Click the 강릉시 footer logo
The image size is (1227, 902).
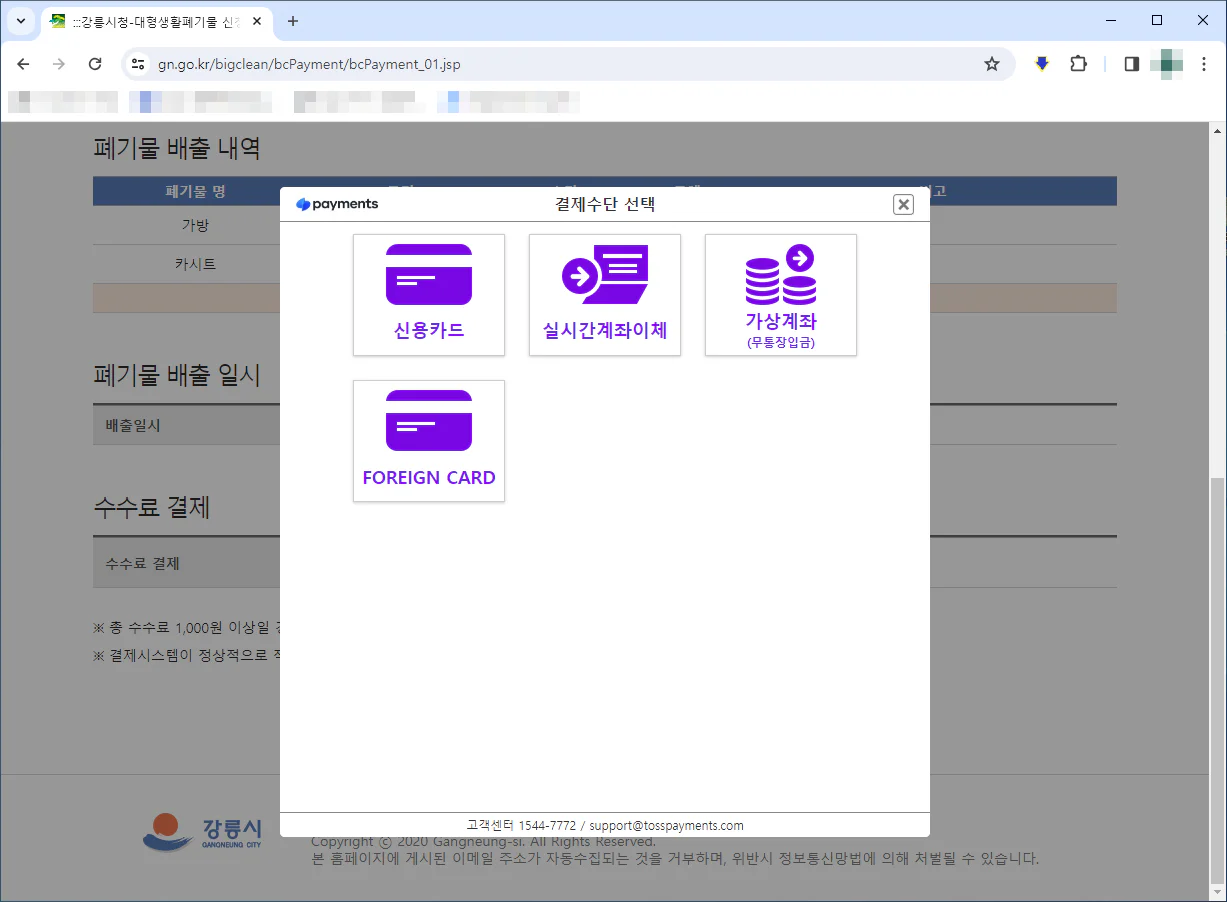click(x=203, y=833)
